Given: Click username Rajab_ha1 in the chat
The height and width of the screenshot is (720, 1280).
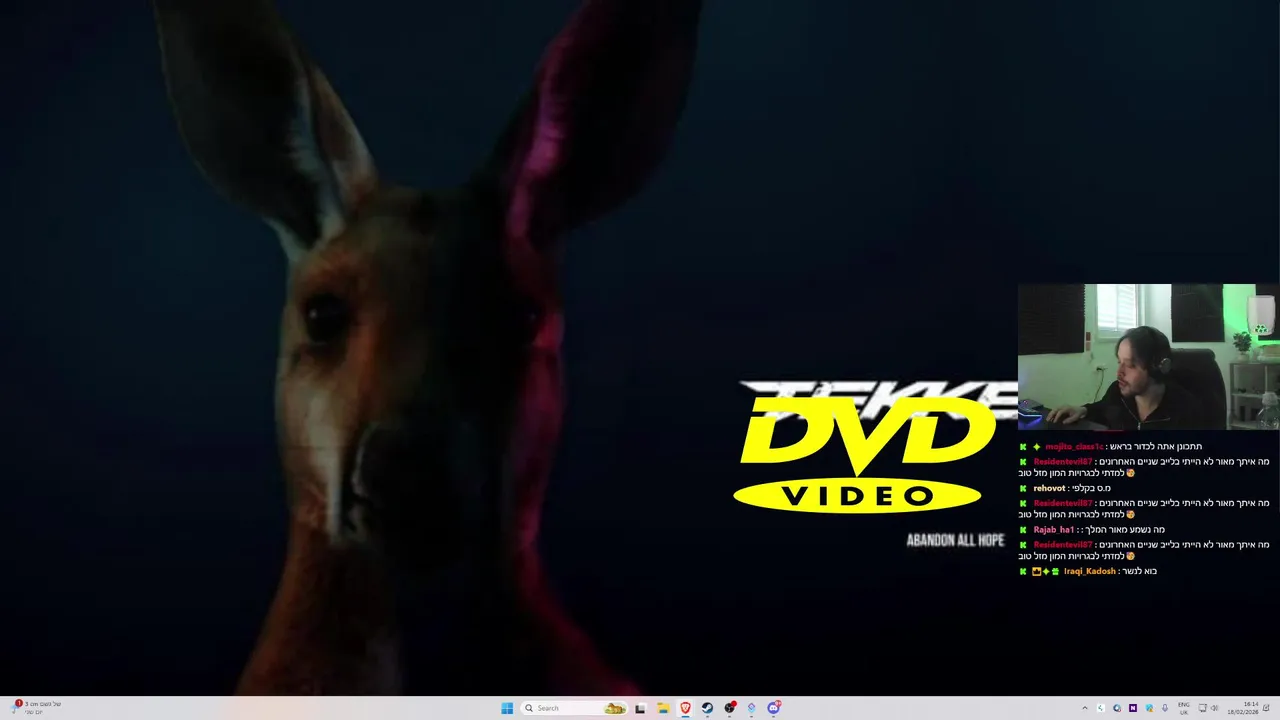Looking at the screenshot, I should [1054, 530].
